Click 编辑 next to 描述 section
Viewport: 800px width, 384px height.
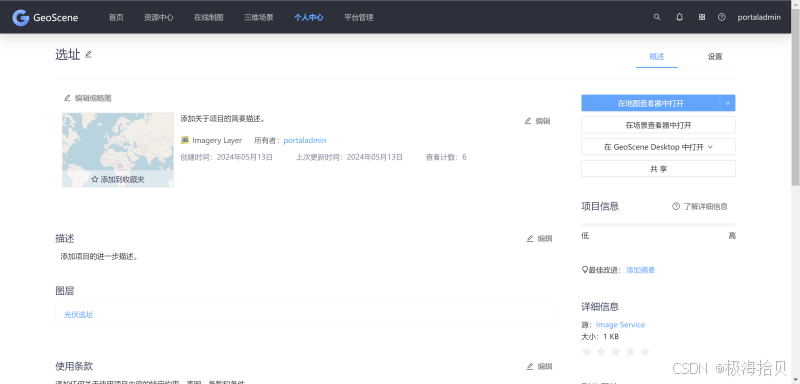539,238
